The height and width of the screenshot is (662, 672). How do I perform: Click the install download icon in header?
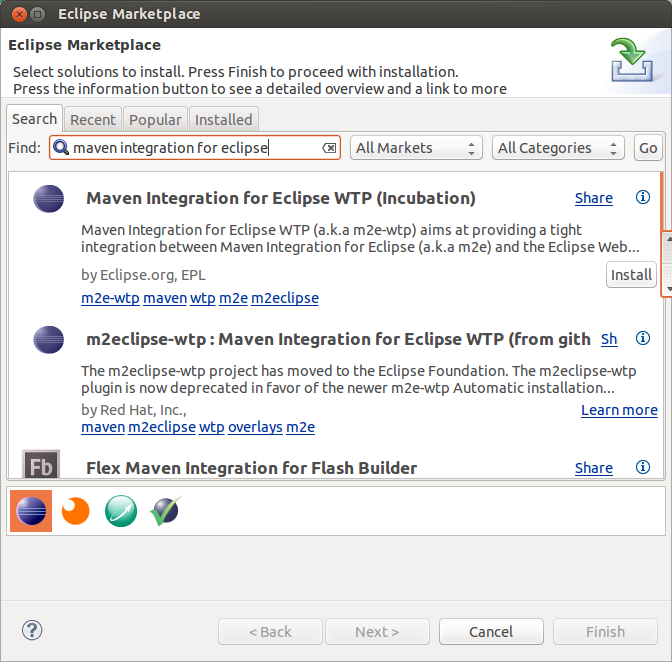click(x=632, y=60)
